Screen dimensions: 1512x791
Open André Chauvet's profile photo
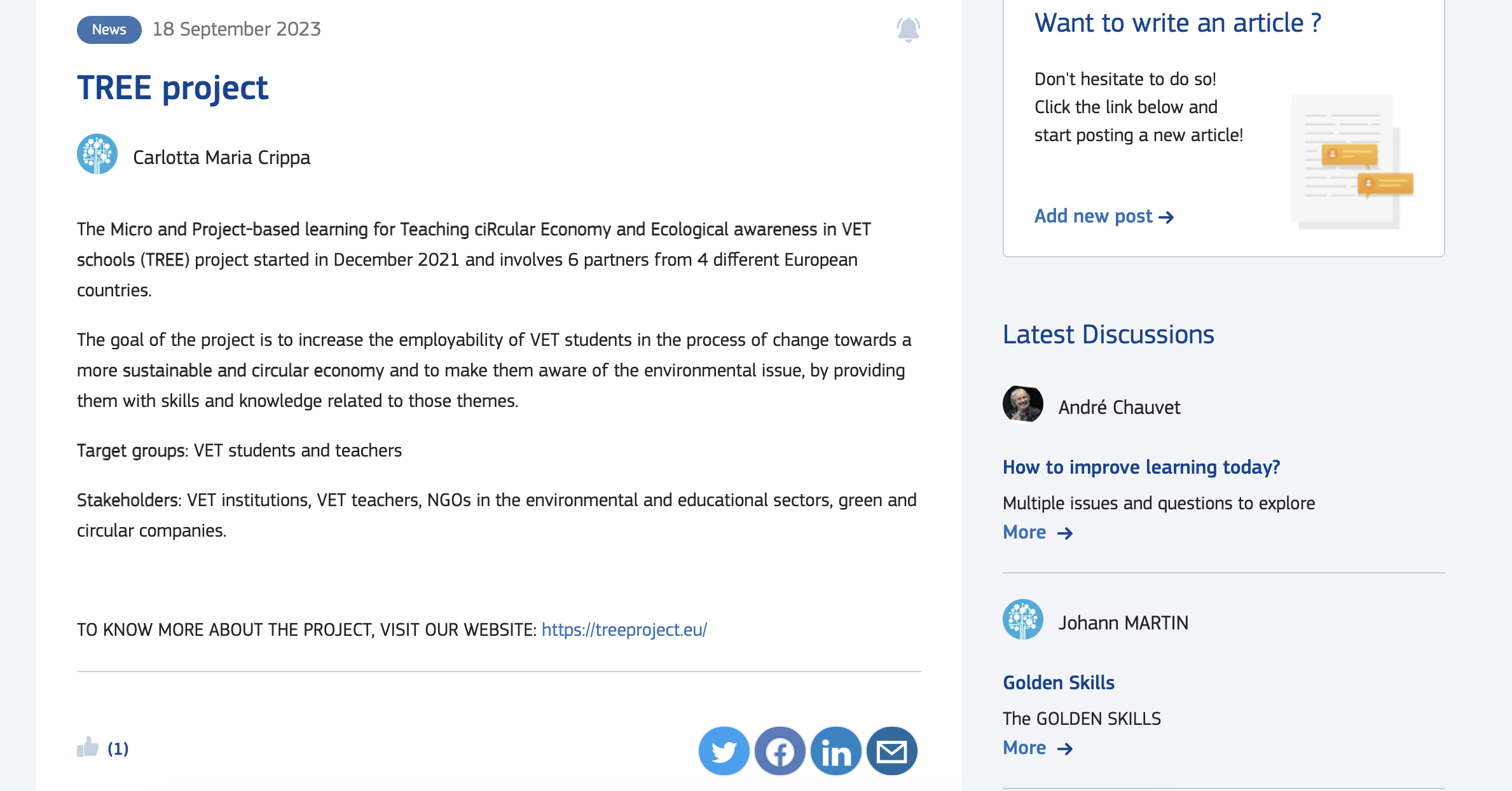(x=1022, y=404)
